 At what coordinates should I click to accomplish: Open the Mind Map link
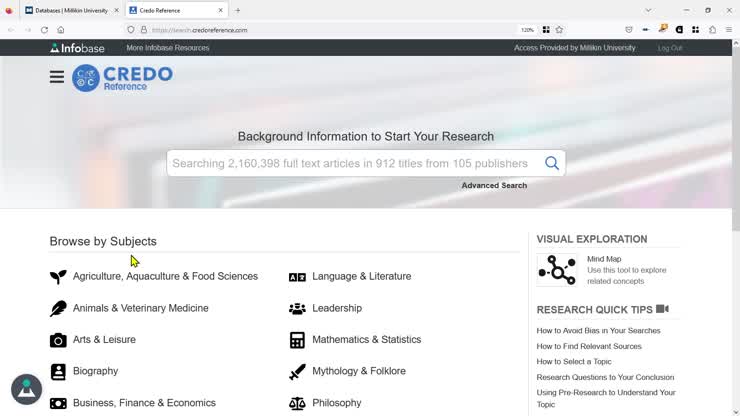[x=604, y=259]
